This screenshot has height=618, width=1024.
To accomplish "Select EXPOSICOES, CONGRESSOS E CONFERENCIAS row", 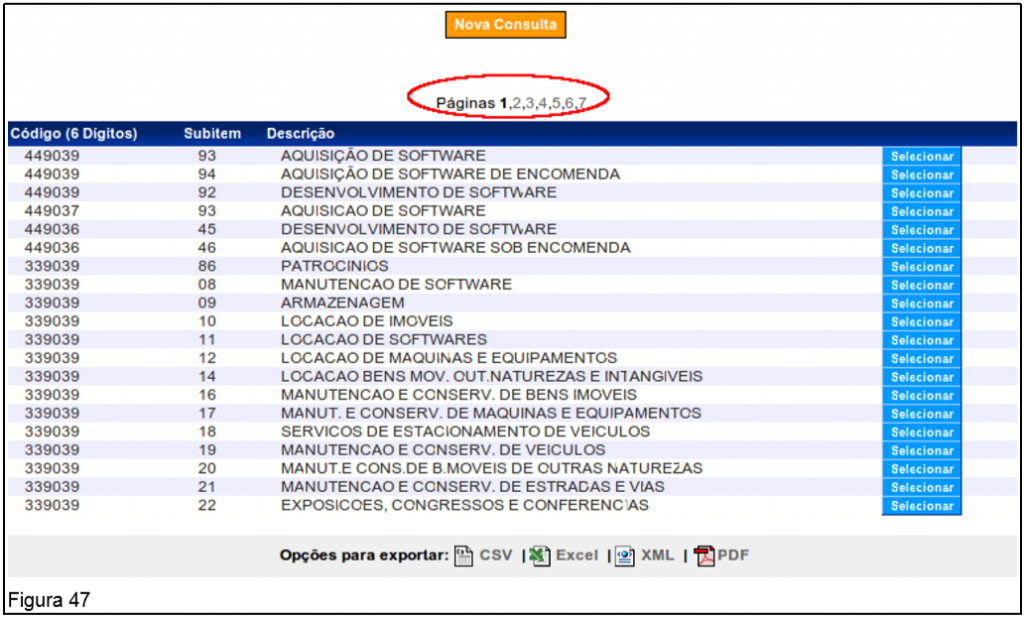I will 921,506.
